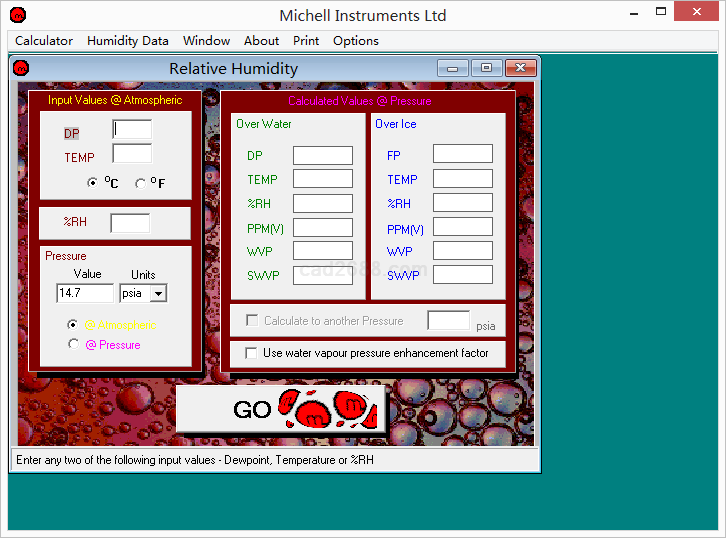Open the Humidity Data menu
Viewport: 726px width, 538px height.
pos(128,41)
